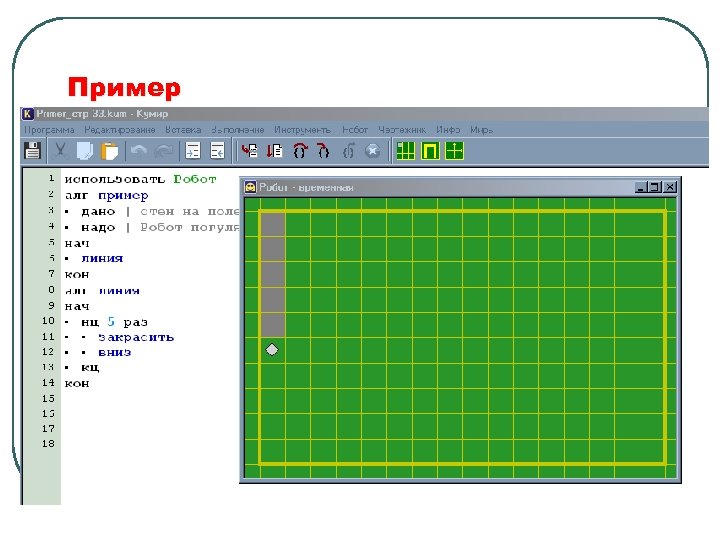Click the decrease indent icon

point(217,151)
